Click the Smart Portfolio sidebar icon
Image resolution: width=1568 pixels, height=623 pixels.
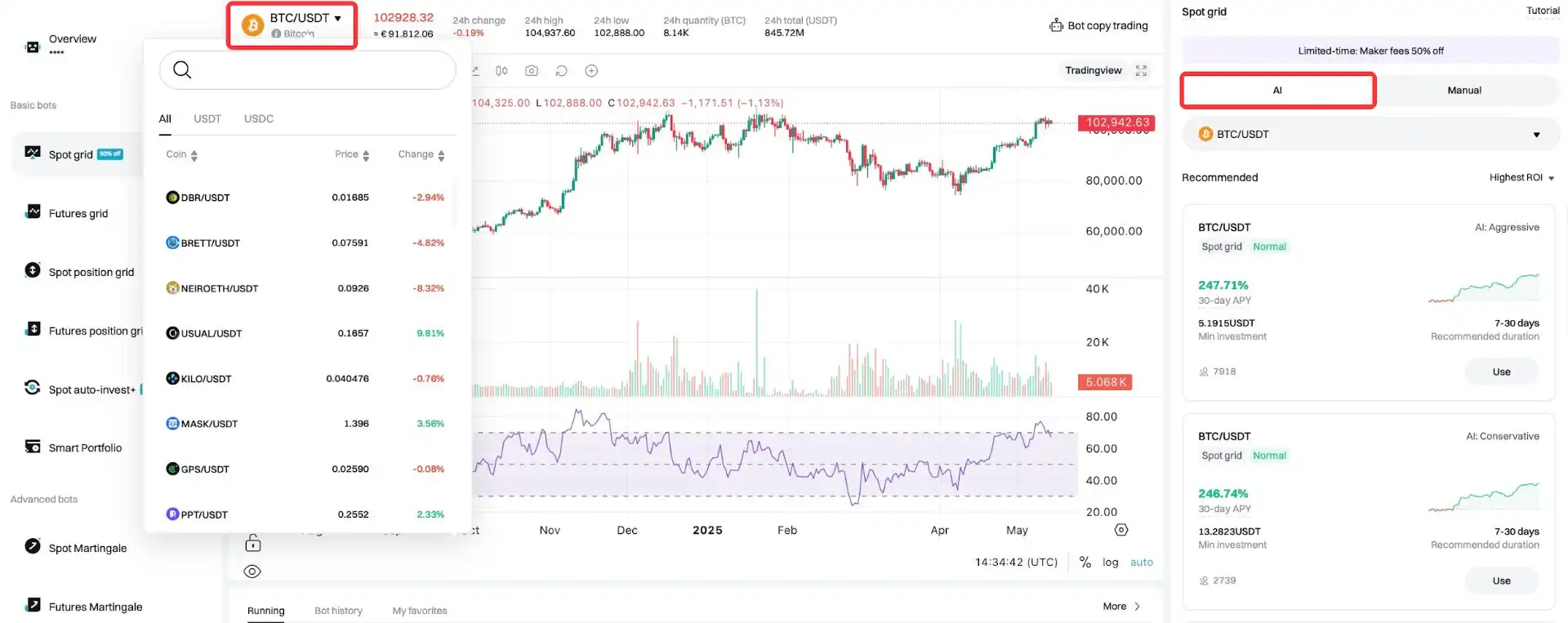[33, 447]
